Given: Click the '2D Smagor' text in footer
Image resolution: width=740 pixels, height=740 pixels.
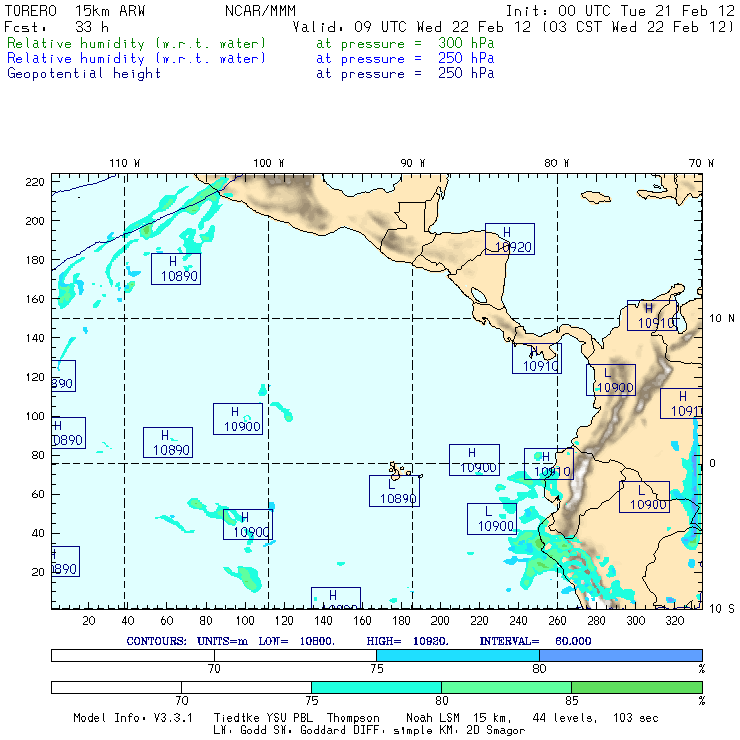Looking at the screenshot, I should [x=496, y=731].
